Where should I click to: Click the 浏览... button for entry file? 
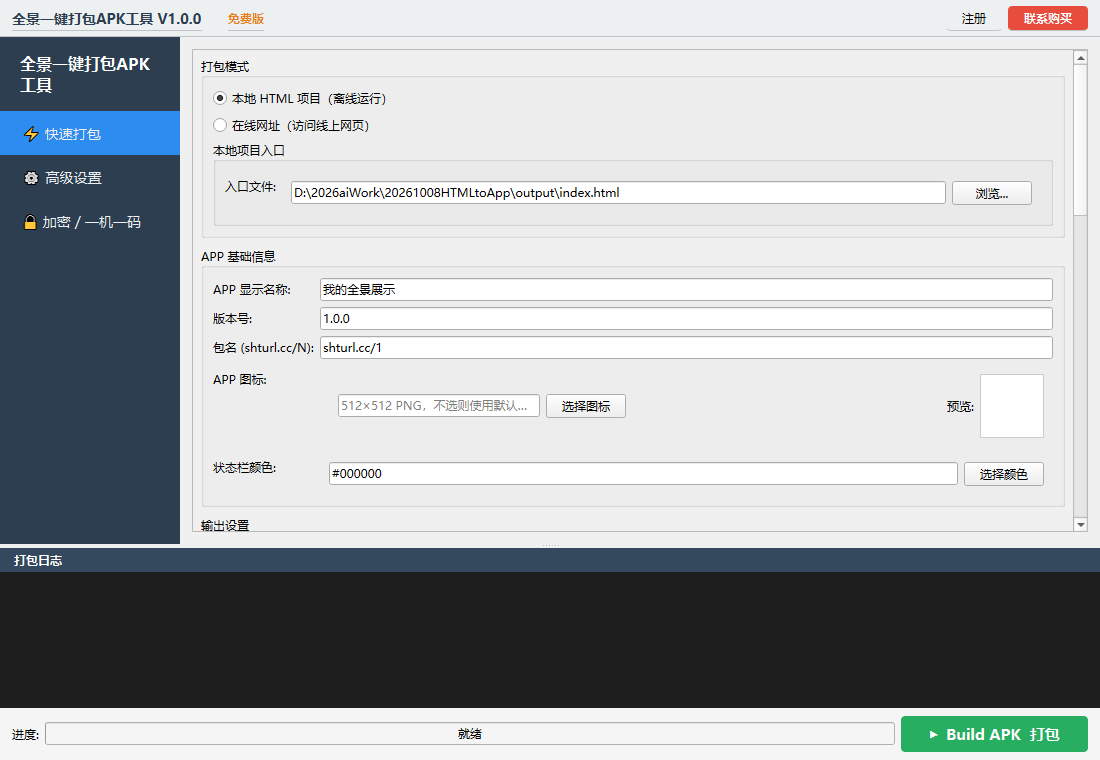pyautogui.click(x=991, y=193)
